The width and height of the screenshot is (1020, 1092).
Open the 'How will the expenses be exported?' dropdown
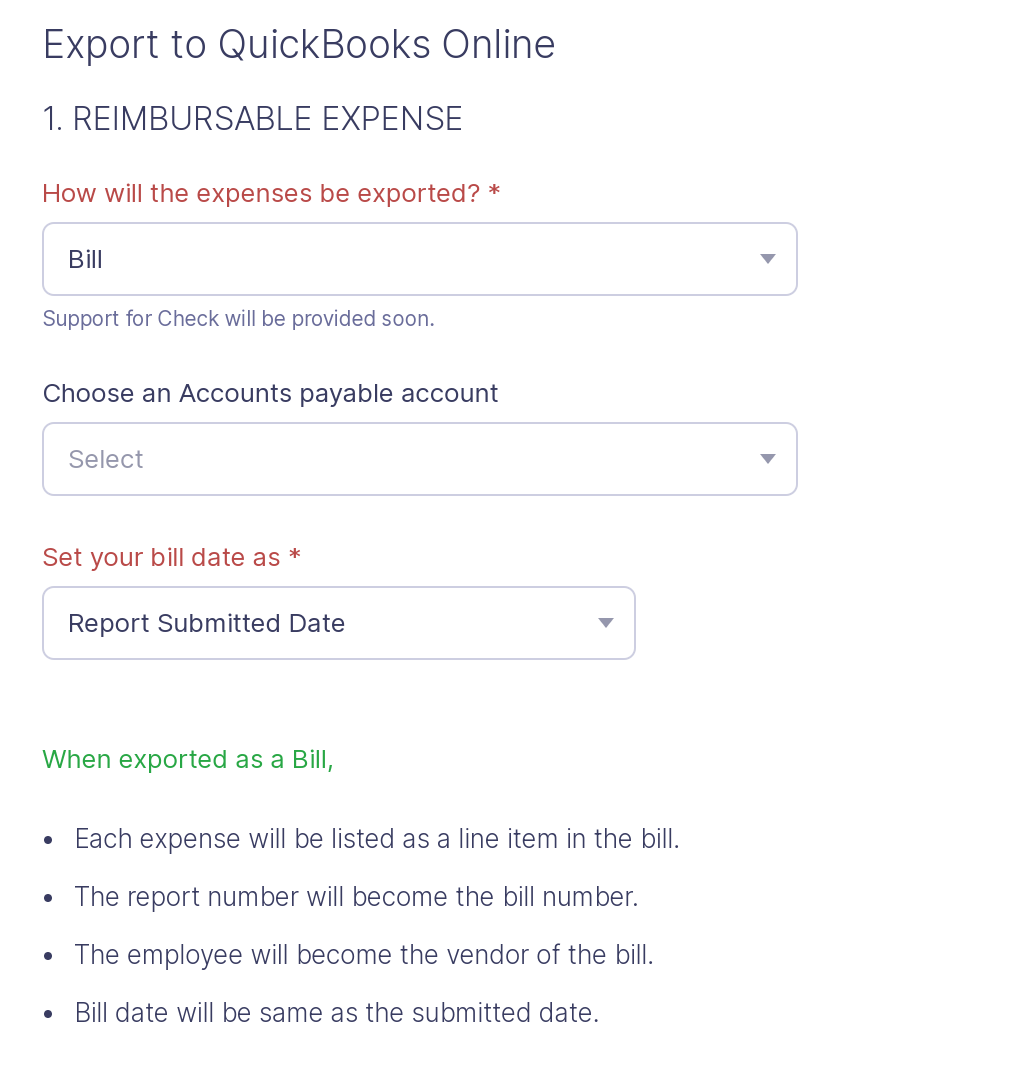(420, 258)
